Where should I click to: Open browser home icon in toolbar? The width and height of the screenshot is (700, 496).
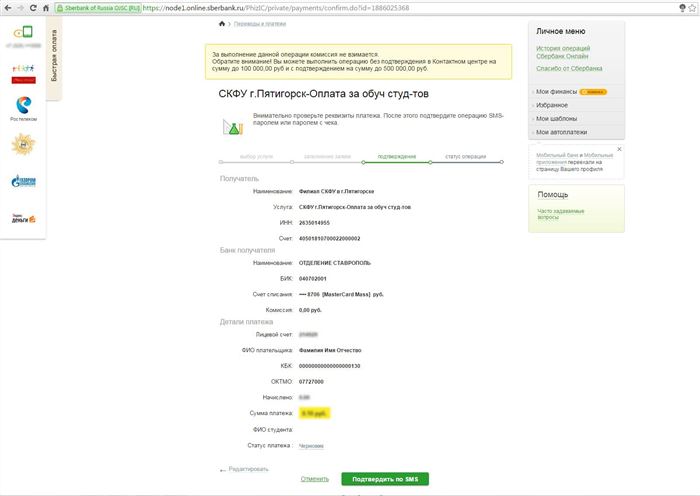(x=46, y=8)
